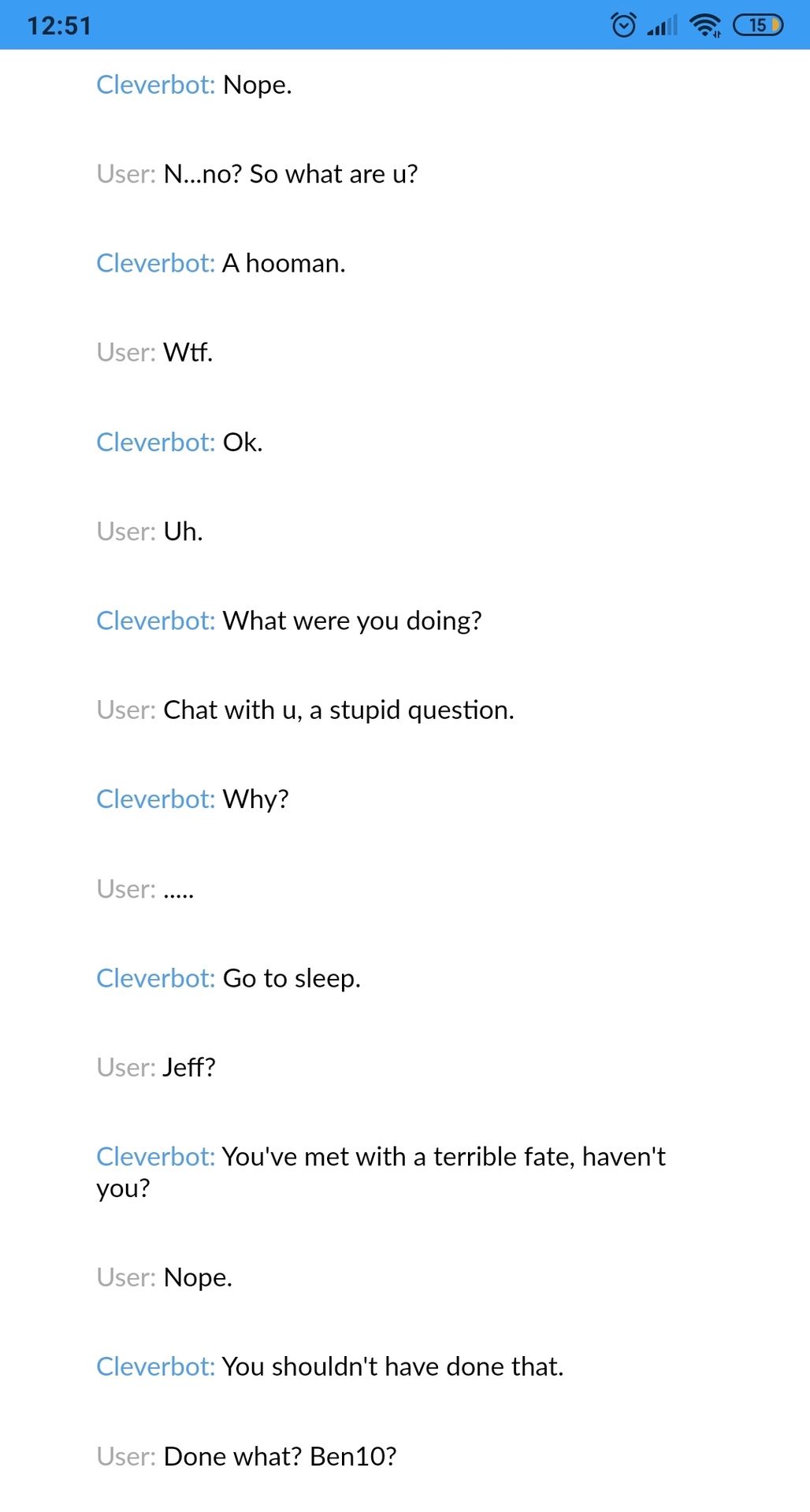Tap Cleverbot reply 'Ok.'
The height and width of the screenshot is (1512, 810).
179,442
